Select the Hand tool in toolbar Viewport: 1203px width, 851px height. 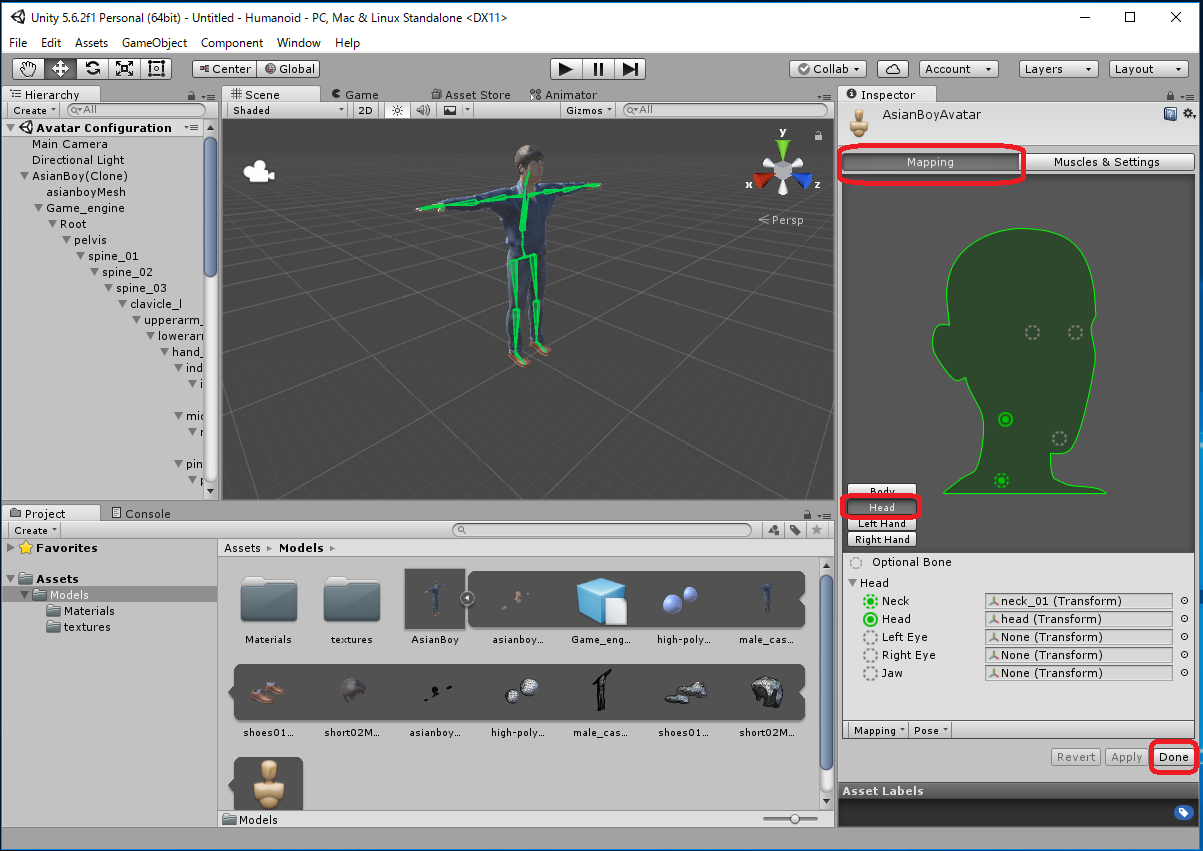click(x=29, y=69)
